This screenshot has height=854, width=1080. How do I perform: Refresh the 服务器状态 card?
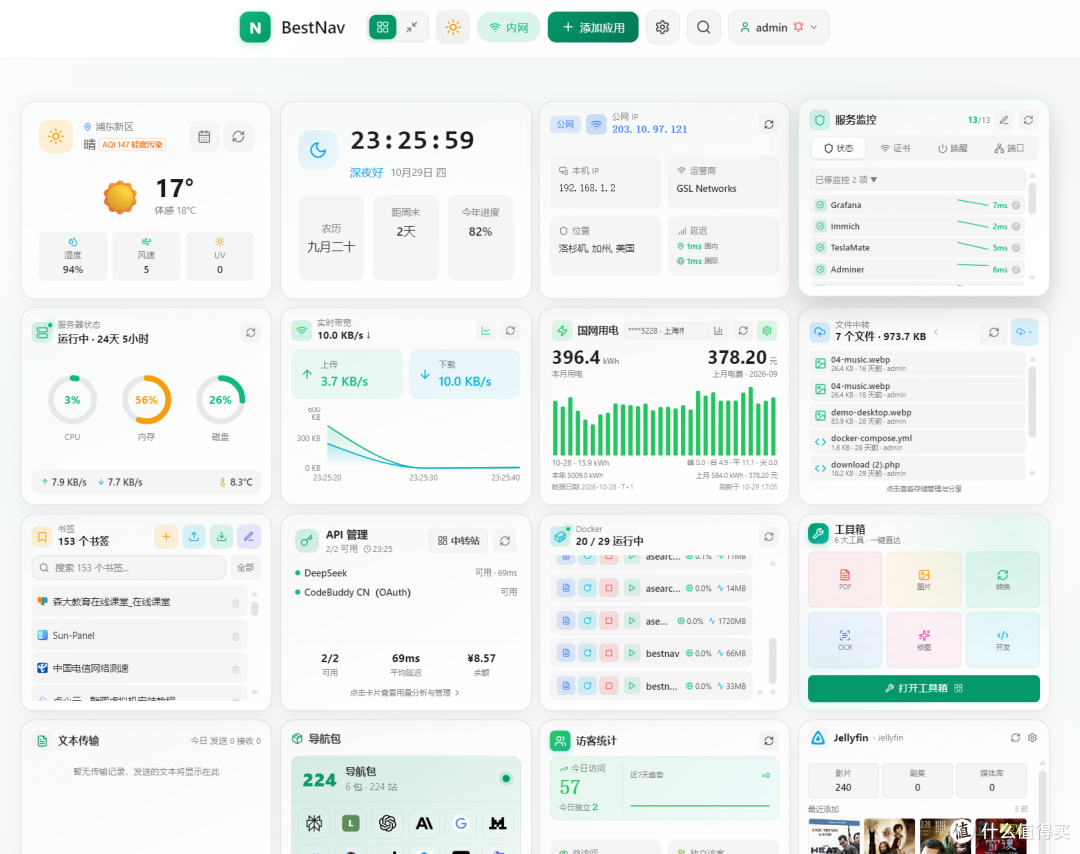click(251, 333)
